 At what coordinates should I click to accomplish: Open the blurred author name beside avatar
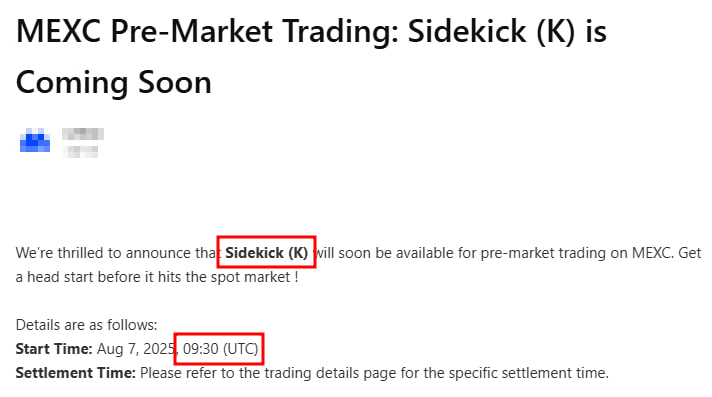tap(83, 143)
